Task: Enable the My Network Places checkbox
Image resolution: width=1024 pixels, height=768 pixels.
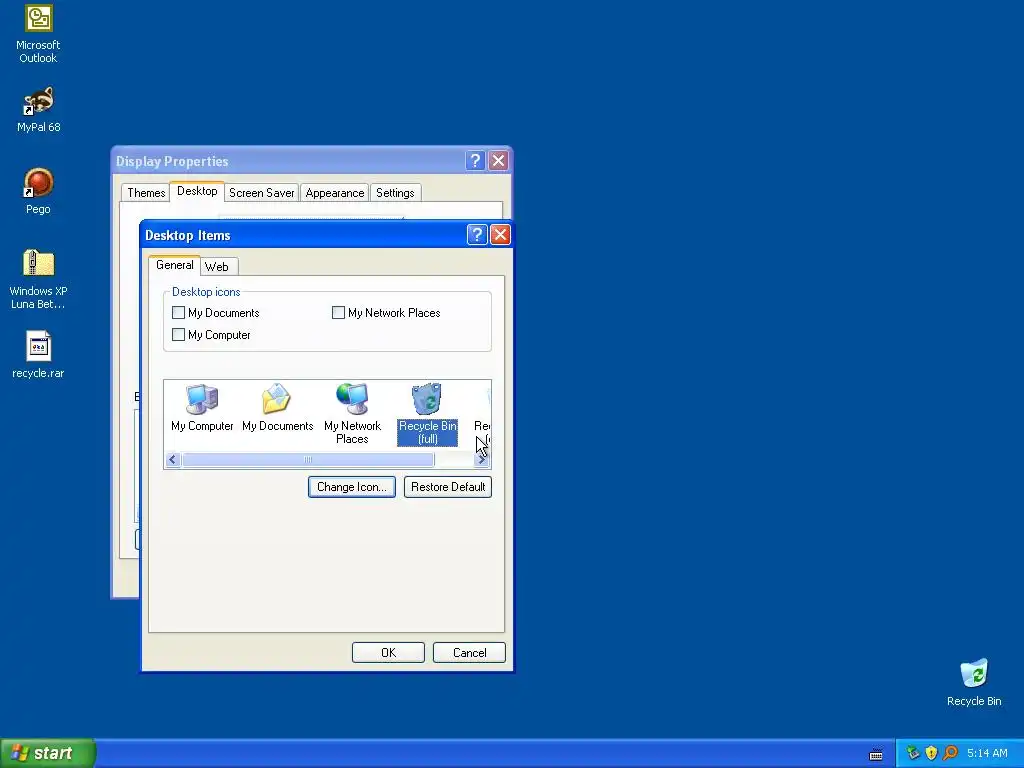Action: pyautogui.click(x=338, y=313)
